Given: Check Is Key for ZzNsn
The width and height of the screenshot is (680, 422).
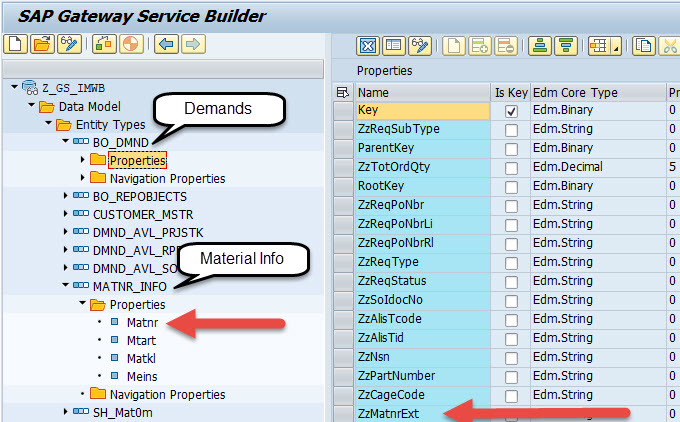Looking at the screenshot, I should (x=511, y=358).
